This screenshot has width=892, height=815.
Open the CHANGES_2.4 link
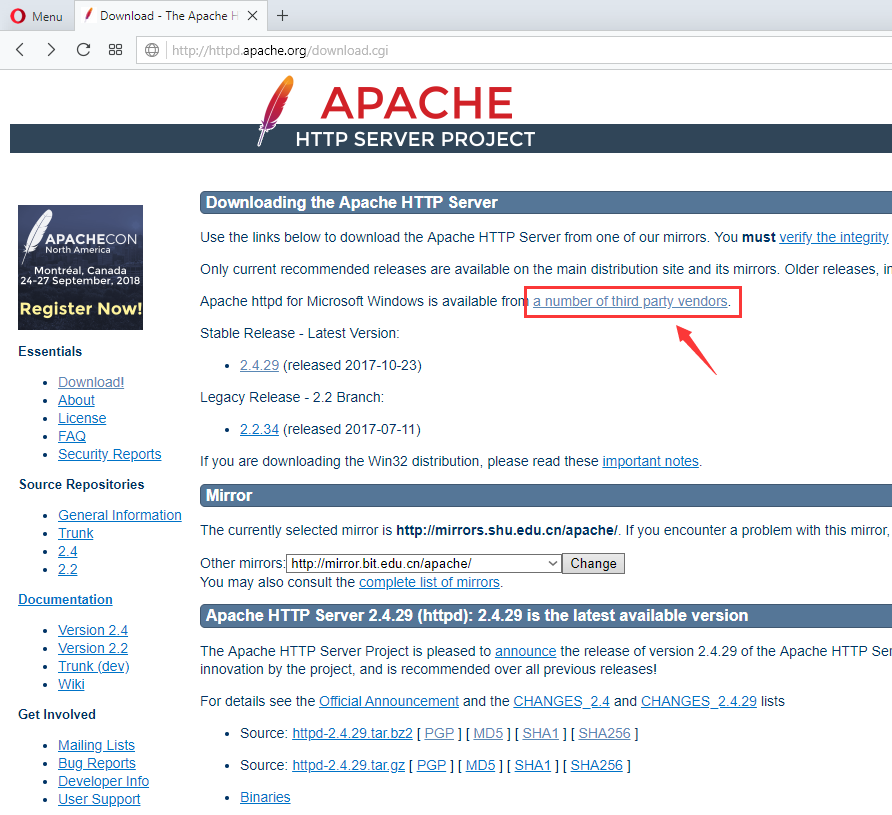tap(561, 701)
